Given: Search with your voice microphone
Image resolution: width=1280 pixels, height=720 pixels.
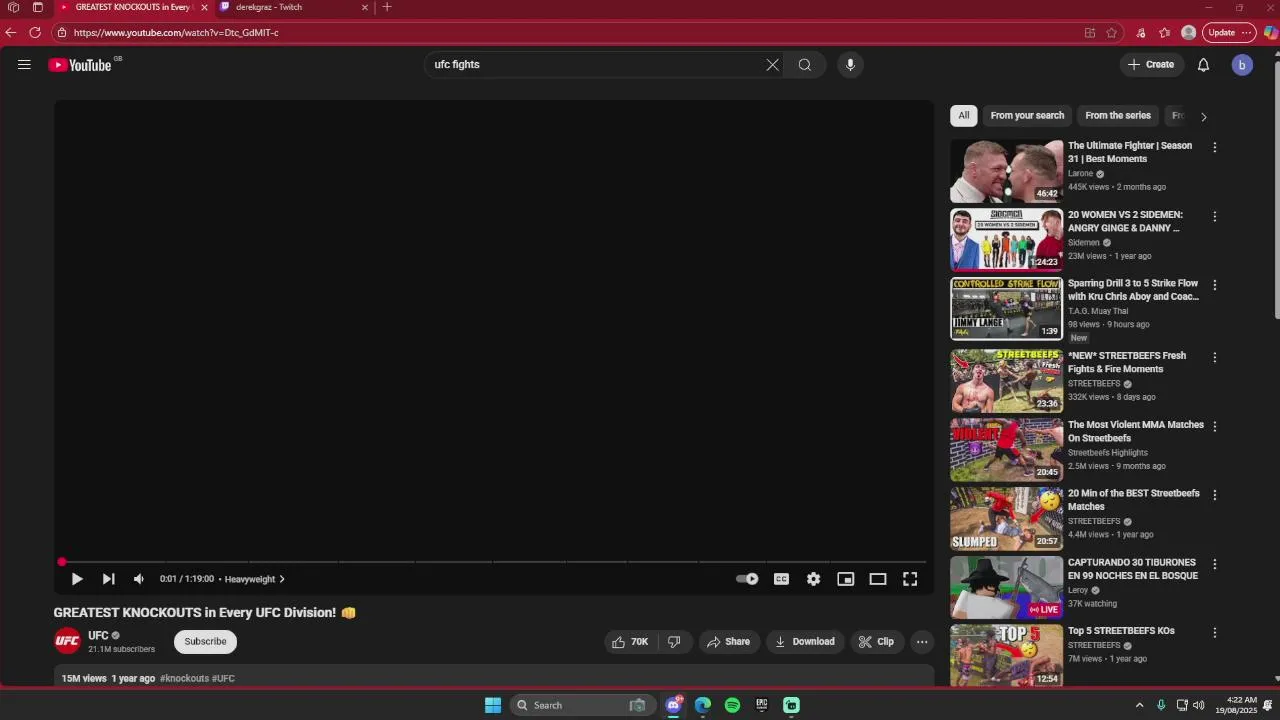Looking at the screenshot, I should pos(850,65).
